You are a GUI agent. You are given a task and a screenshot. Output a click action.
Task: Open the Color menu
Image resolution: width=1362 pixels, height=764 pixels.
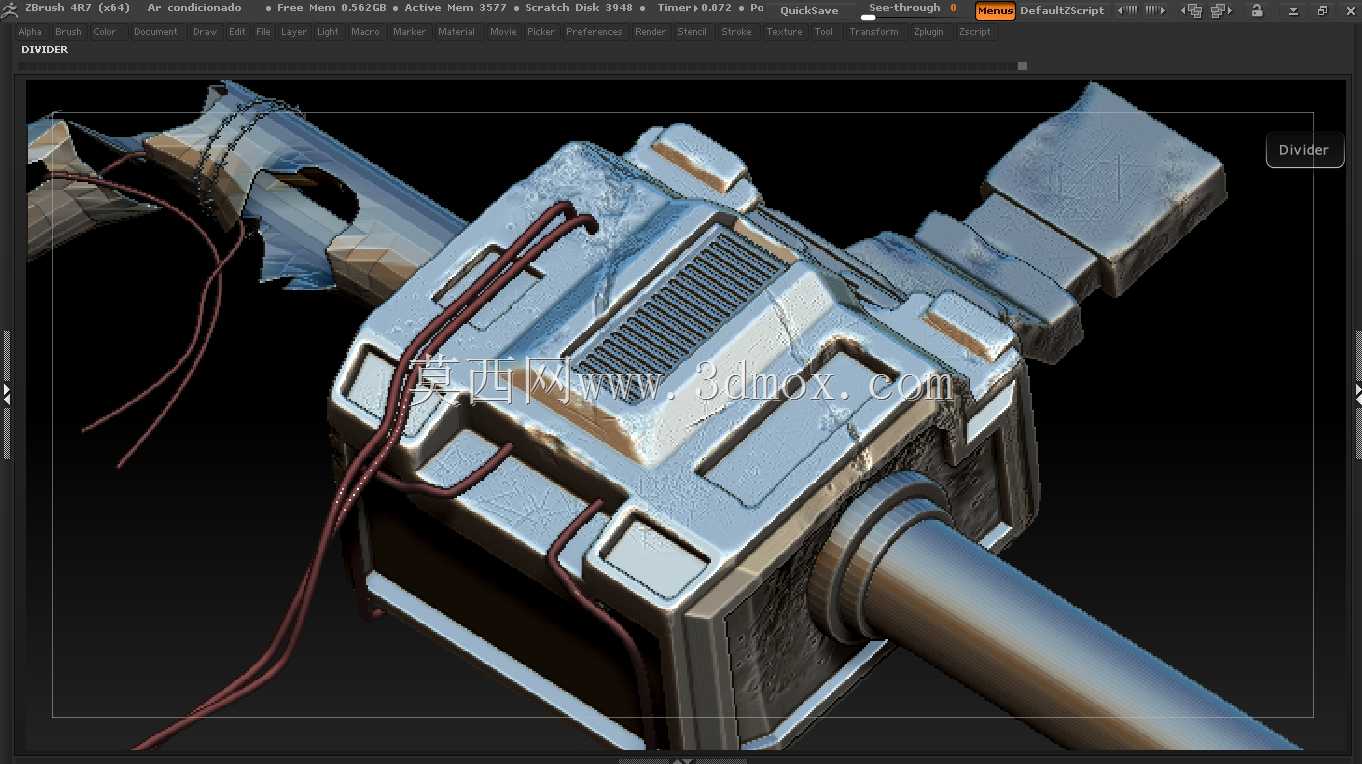coord(105,32)
